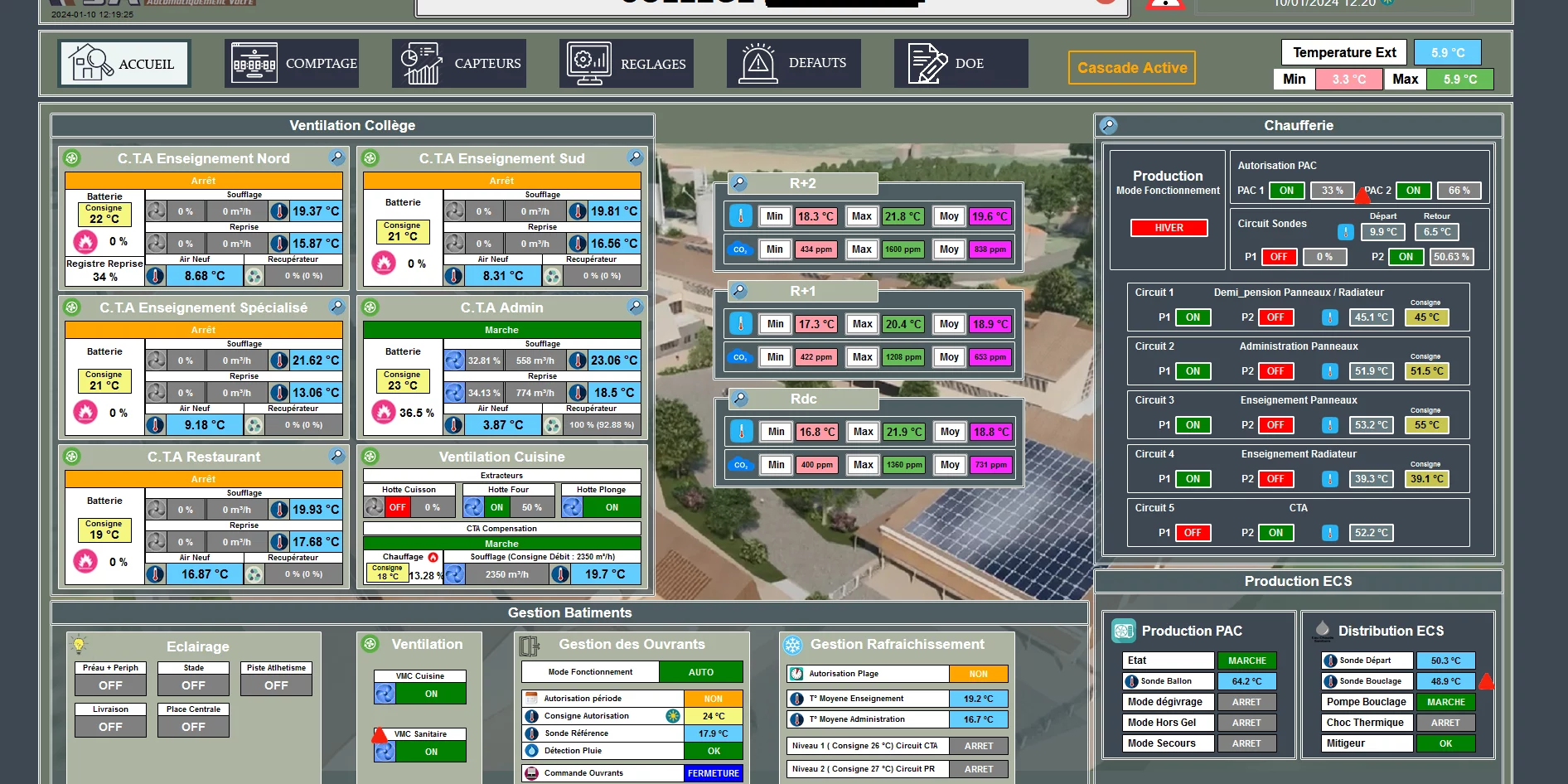
Task: Toggle VMC Cuisine ON switch
Action: (x=431, y=694)
